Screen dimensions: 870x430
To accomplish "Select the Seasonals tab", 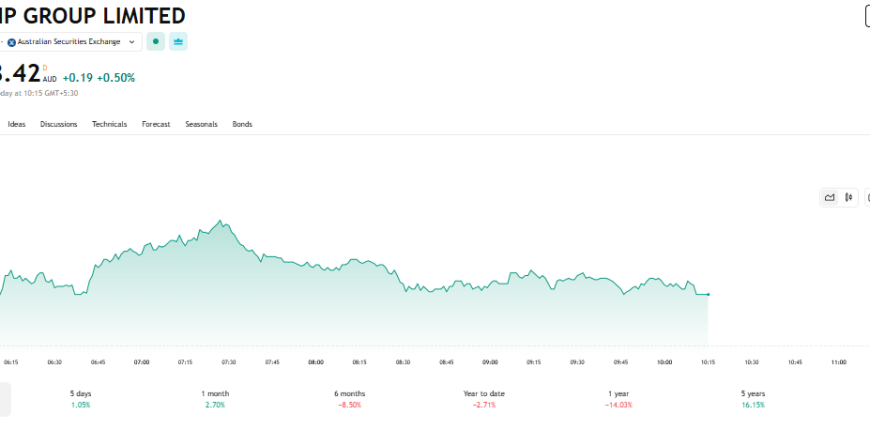I will click(x=201, y=124).
